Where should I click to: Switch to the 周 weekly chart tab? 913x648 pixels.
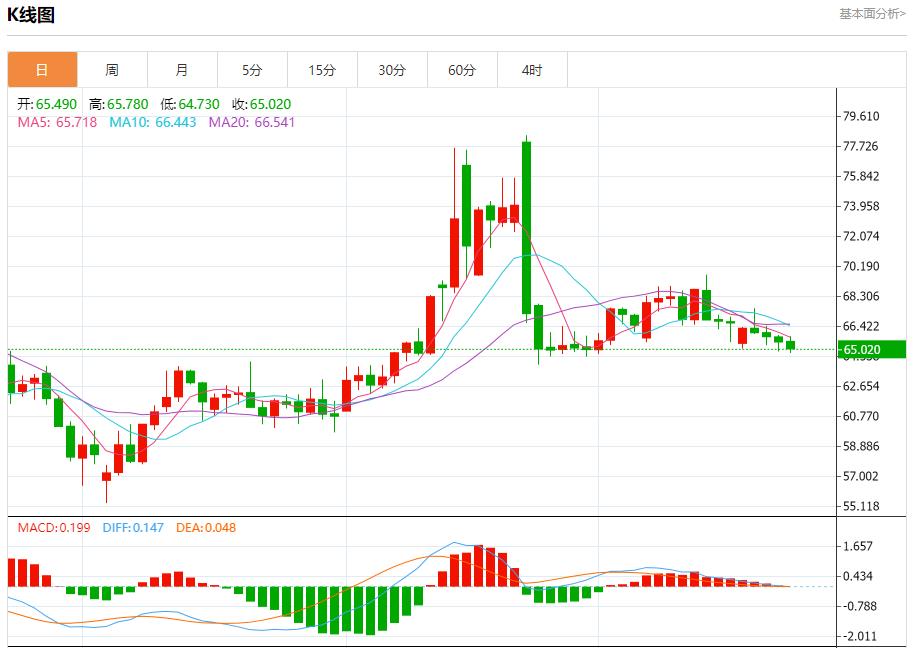pyautogui.click(x=112, y=69)
